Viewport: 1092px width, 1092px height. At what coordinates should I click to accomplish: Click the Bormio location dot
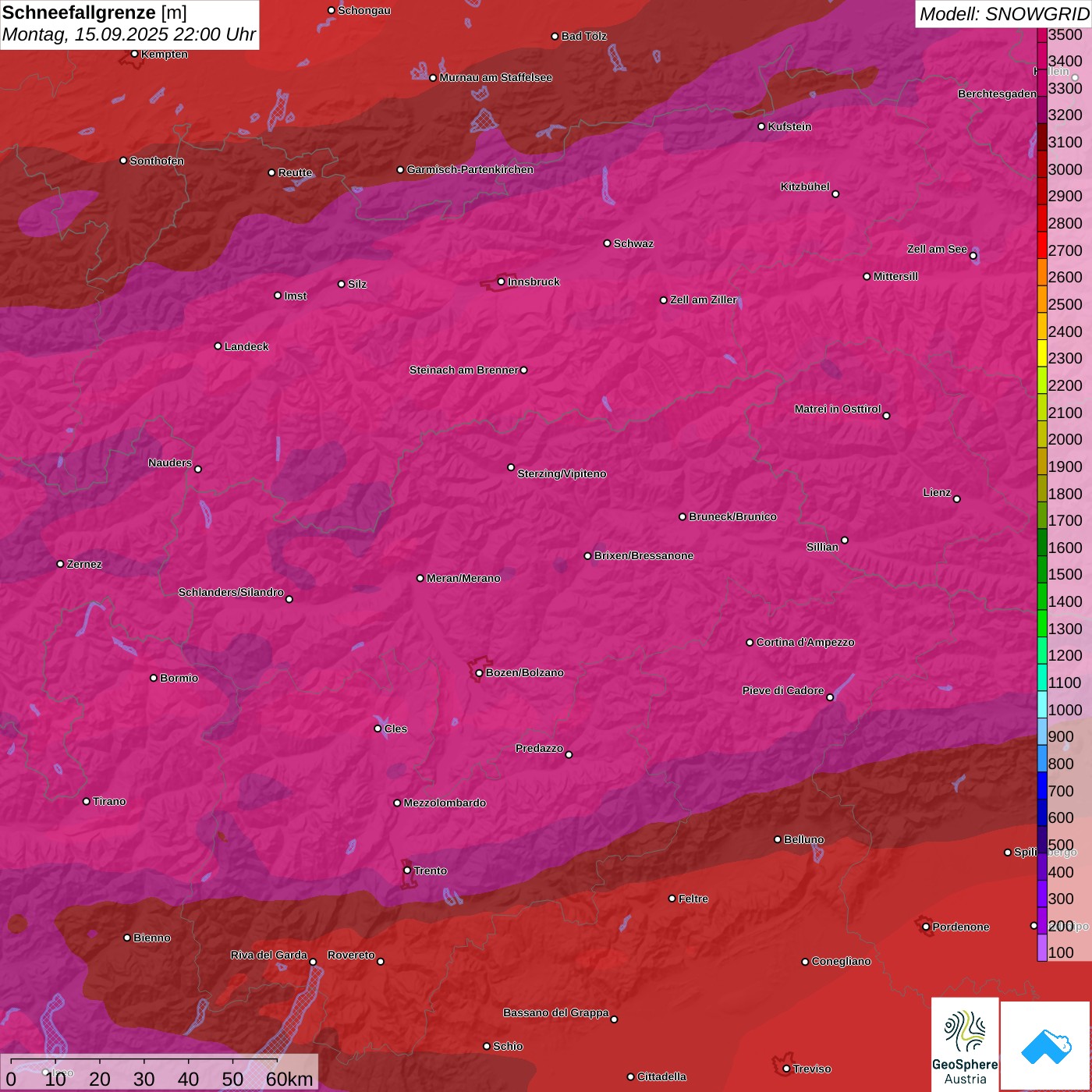tap(154, 678)
